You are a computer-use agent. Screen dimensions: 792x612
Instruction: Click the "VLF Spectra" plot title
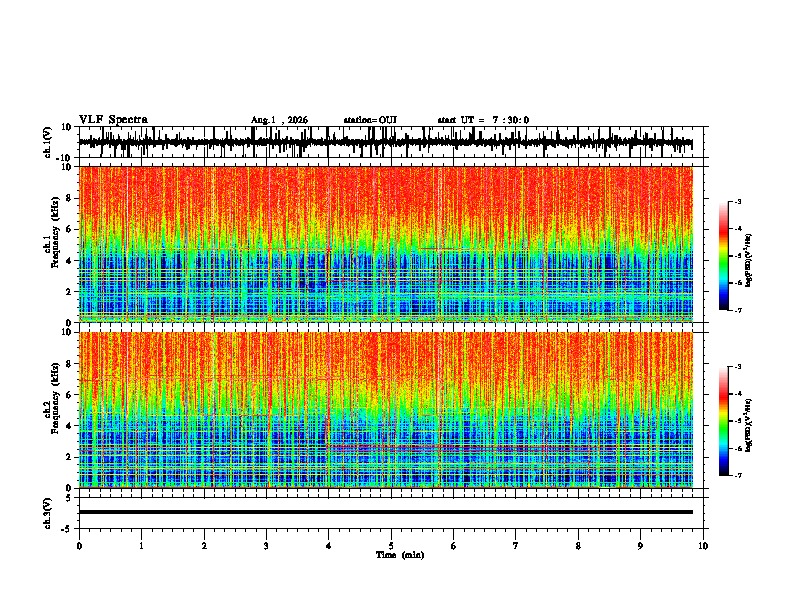[113, 120]
